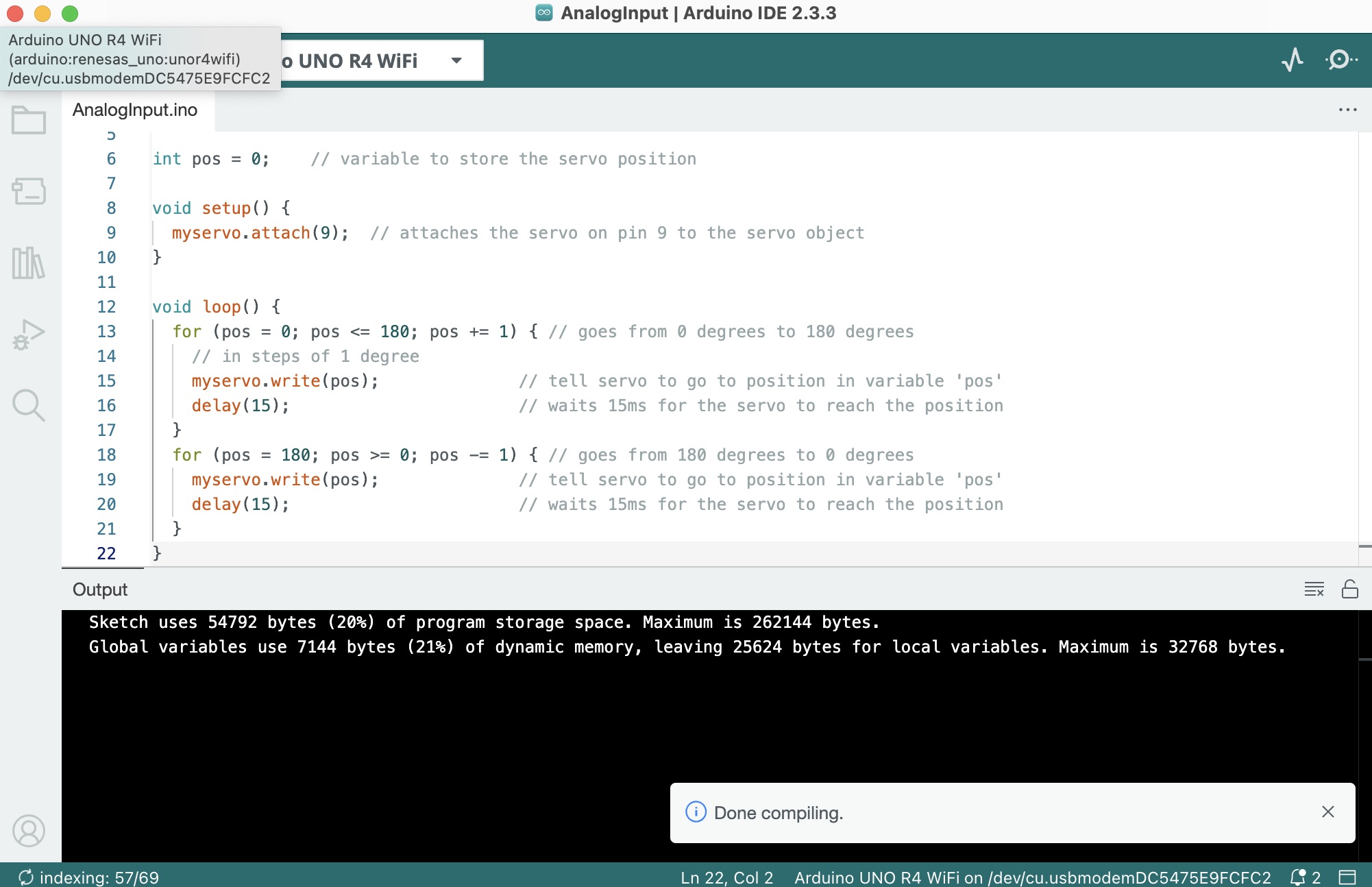Select the AnalogInput.ino tab
The image size is (1372, 887).
pos(135,110)
